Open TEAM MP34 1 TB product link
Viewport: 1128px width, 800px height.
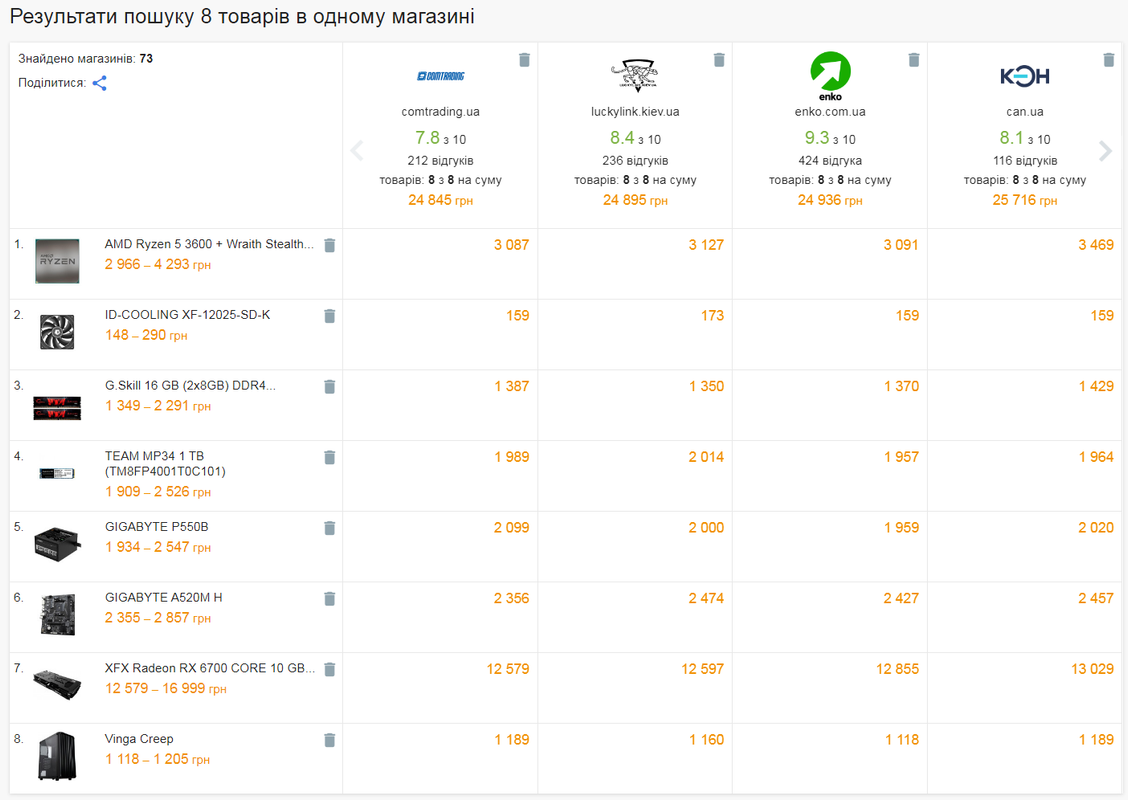[165, 464]
